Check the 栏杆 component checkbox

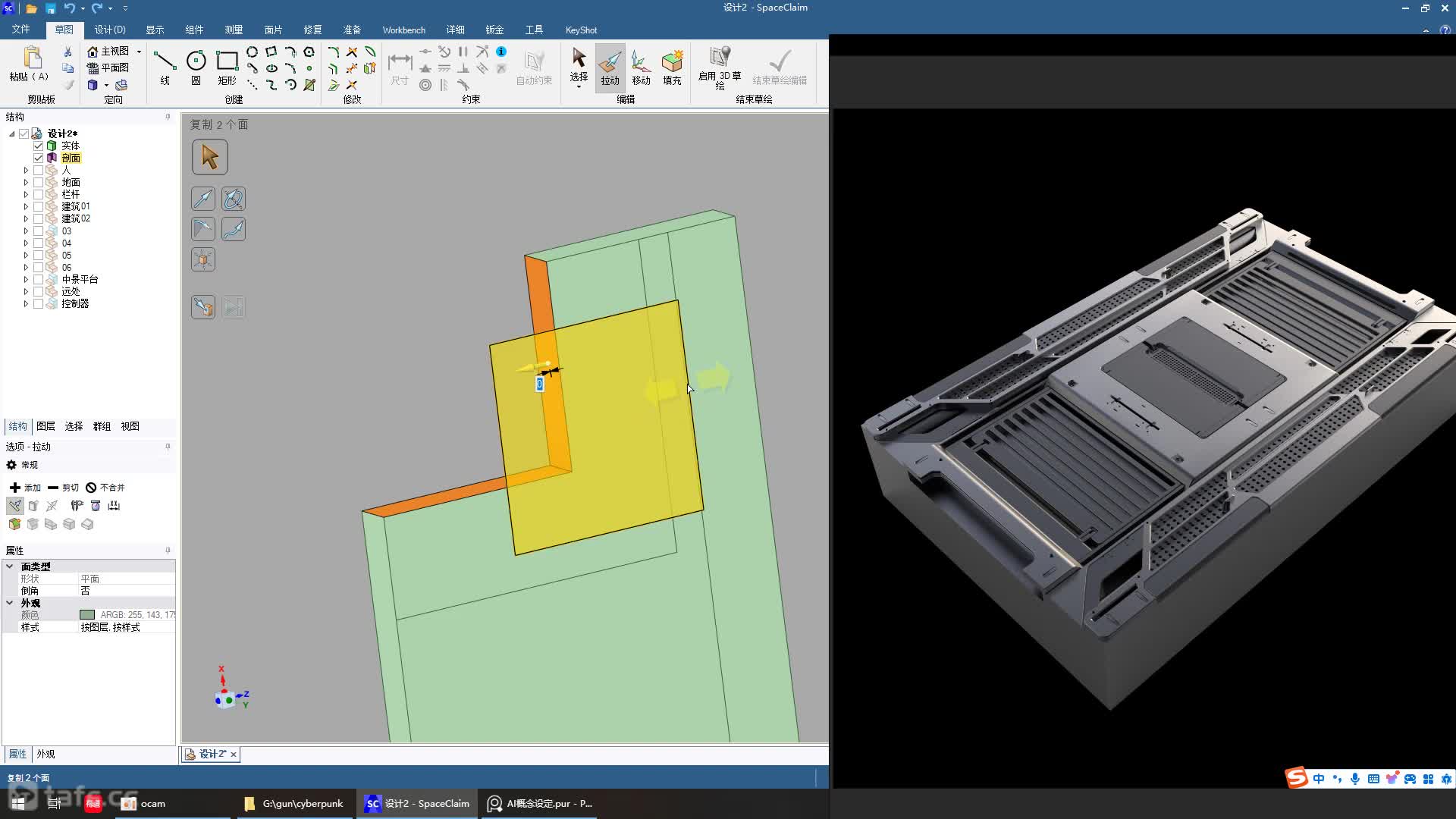pos(38,194)
